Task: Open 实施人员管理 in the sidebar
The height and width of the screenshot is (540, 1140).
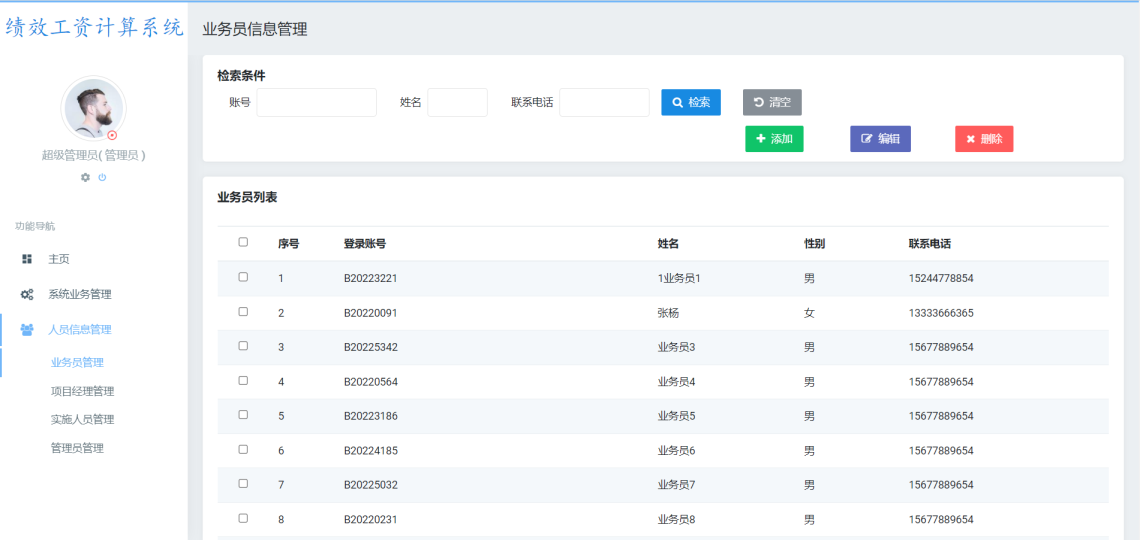Action: coord(82,419)
